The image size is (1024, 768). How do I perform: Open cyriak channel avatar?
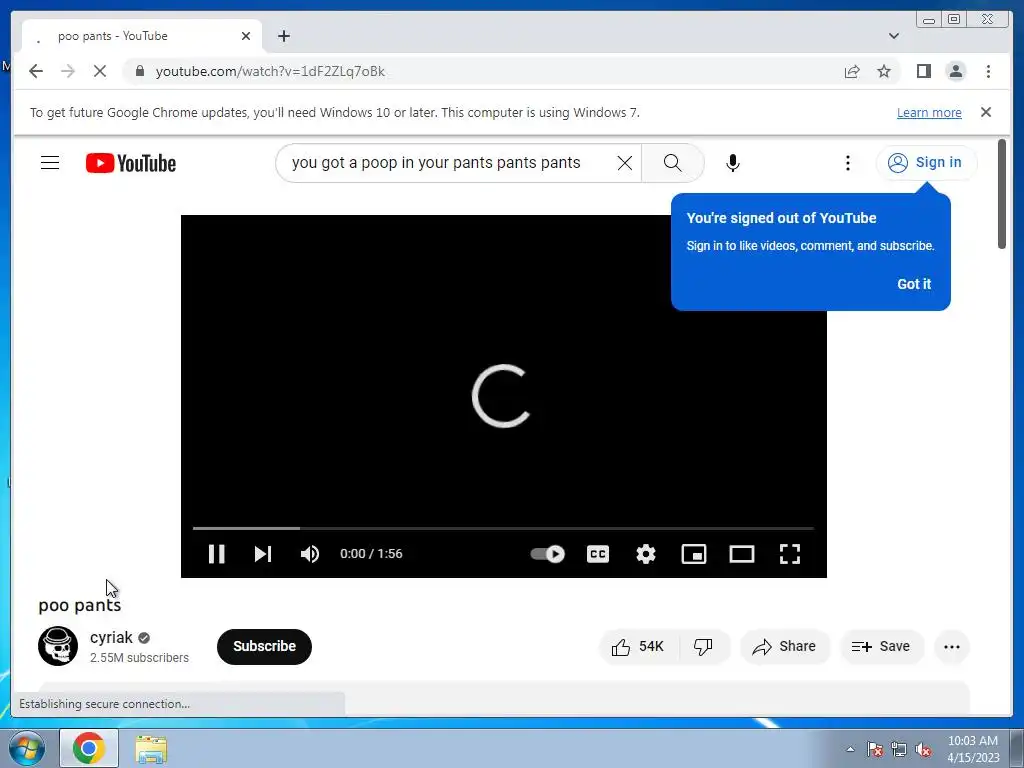tap(57, 646)
